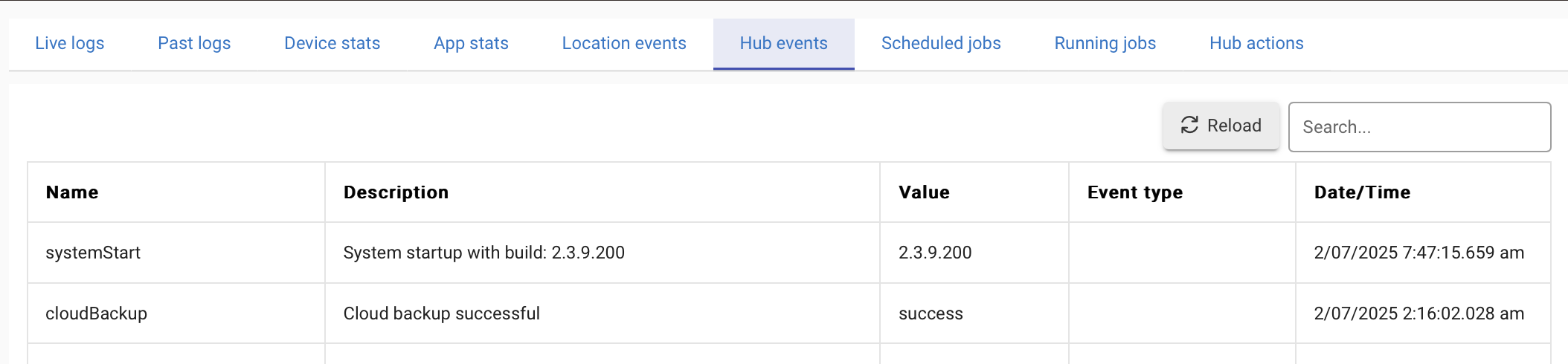Select the App stats tab
Viewport: 1568px width, 364px height.
471,44
